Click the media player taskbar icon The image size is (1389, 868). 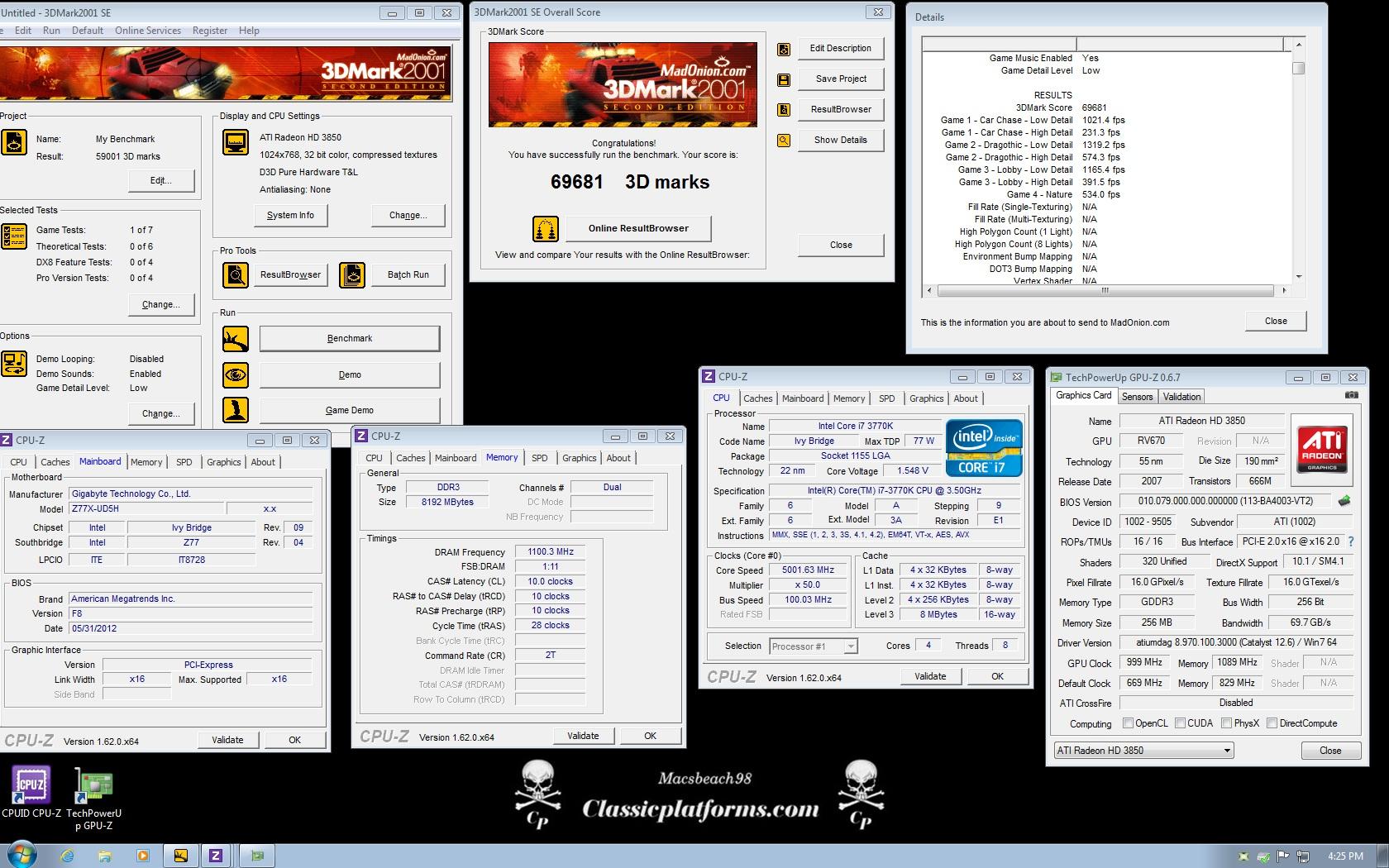[x=142, y=856]
